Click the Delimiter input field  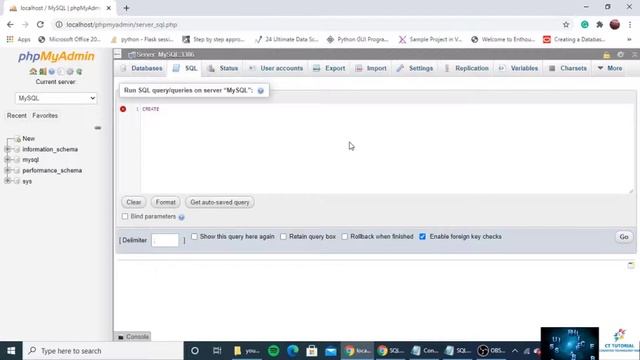[165, 240]
